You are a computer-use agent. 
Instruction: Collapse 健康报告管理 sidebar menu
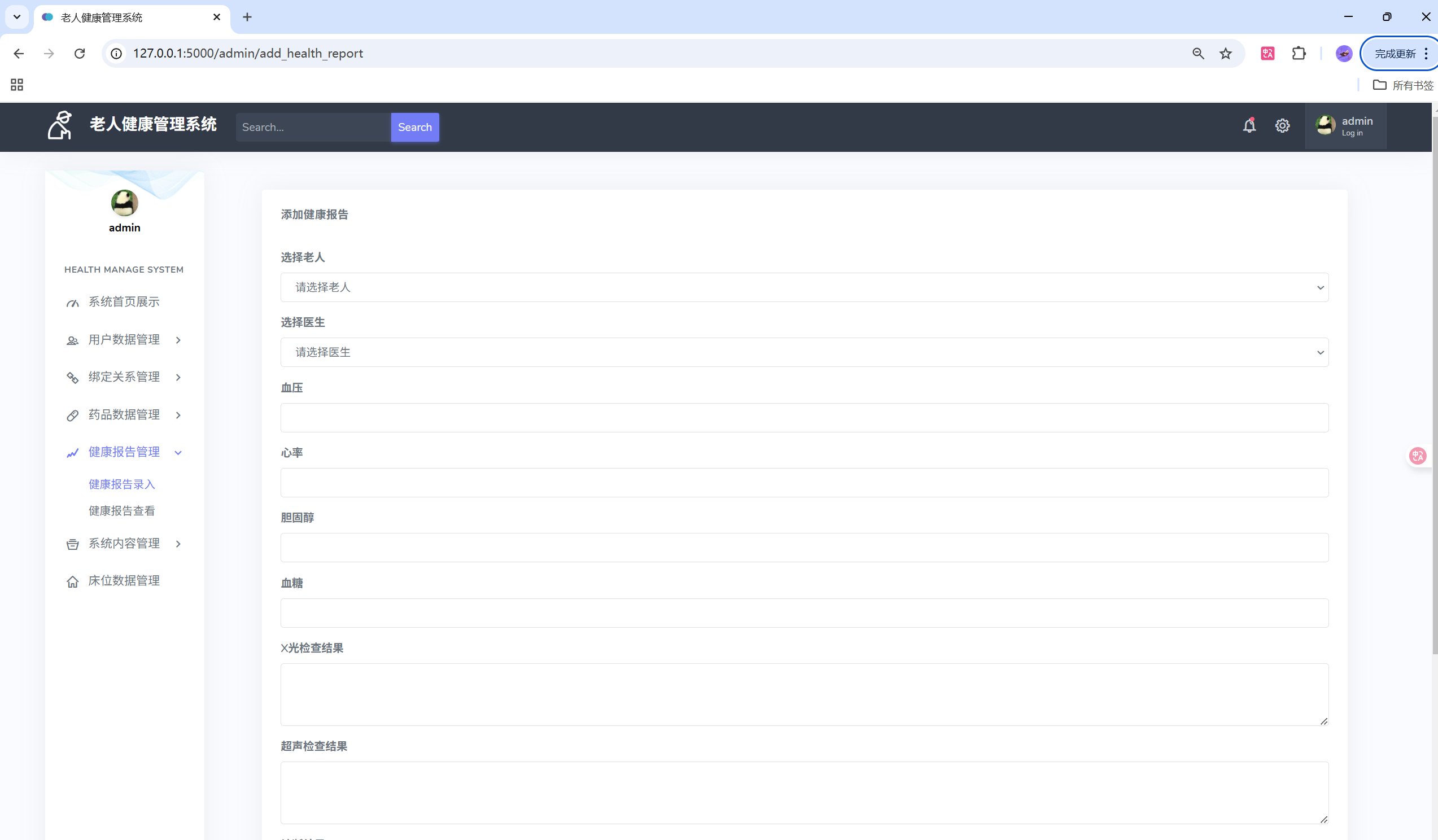click(124, 452)
